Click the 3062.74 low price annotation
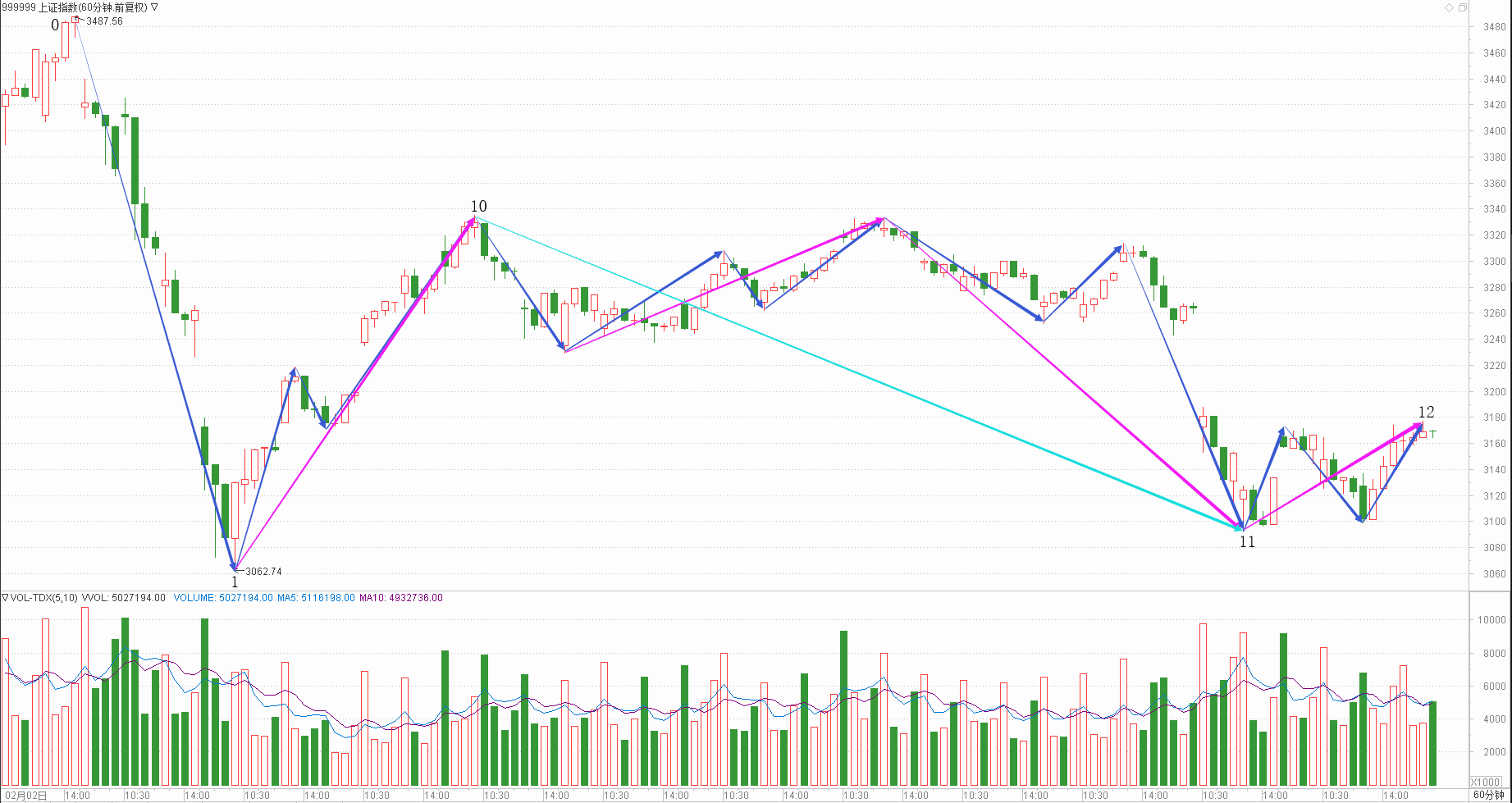The width and height of the screenshot is (1512, 803). (263, 572)
